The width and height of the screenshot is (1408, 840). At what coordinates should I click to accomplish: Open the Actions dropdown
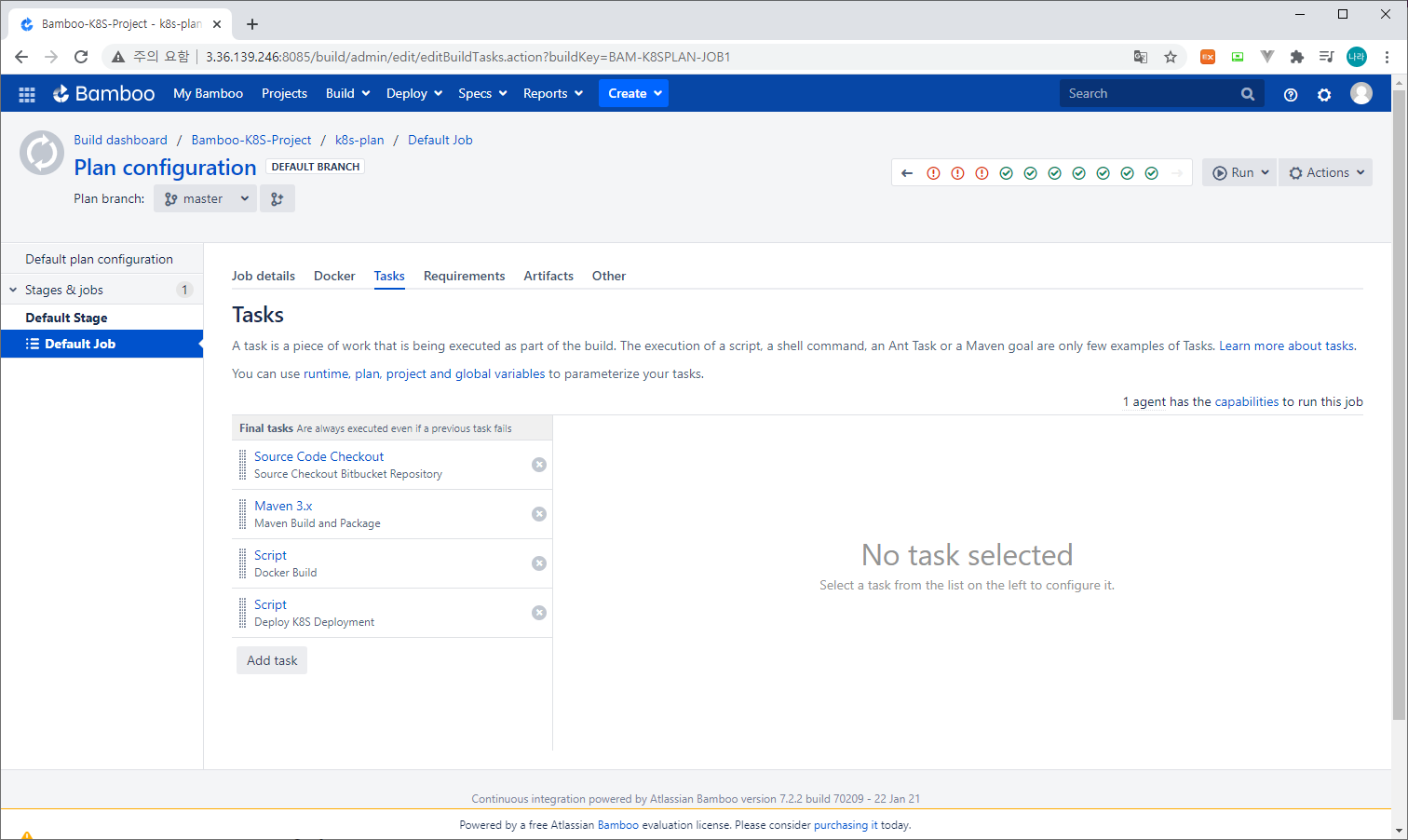coord(1326,172)
